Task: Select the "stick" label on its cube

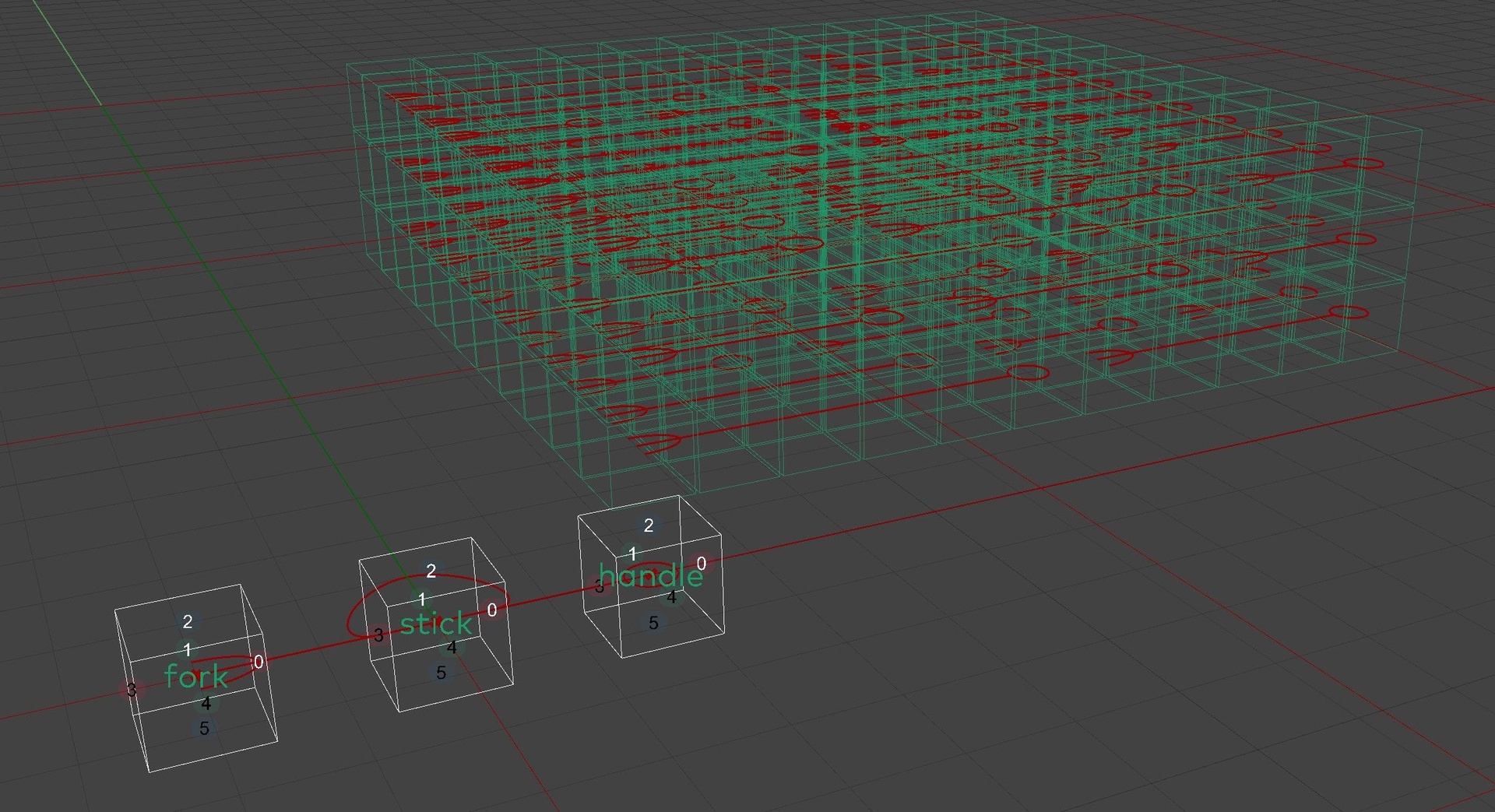Action: point(436,623)
